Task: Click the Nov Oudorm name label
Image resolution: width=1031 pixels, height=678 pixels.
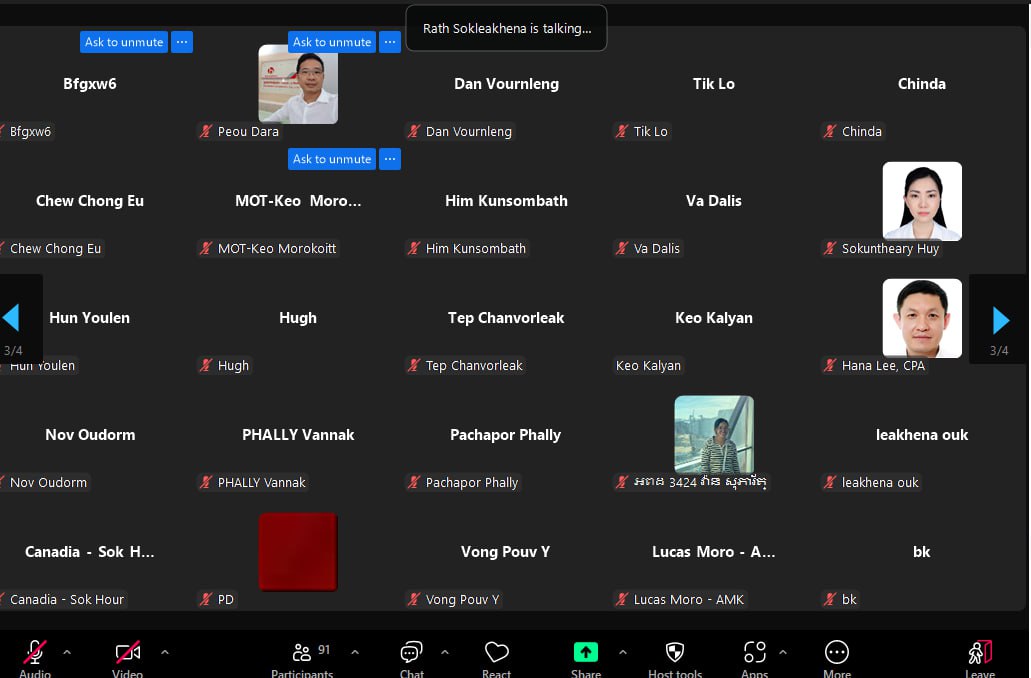Action: (x=48, y=483)
